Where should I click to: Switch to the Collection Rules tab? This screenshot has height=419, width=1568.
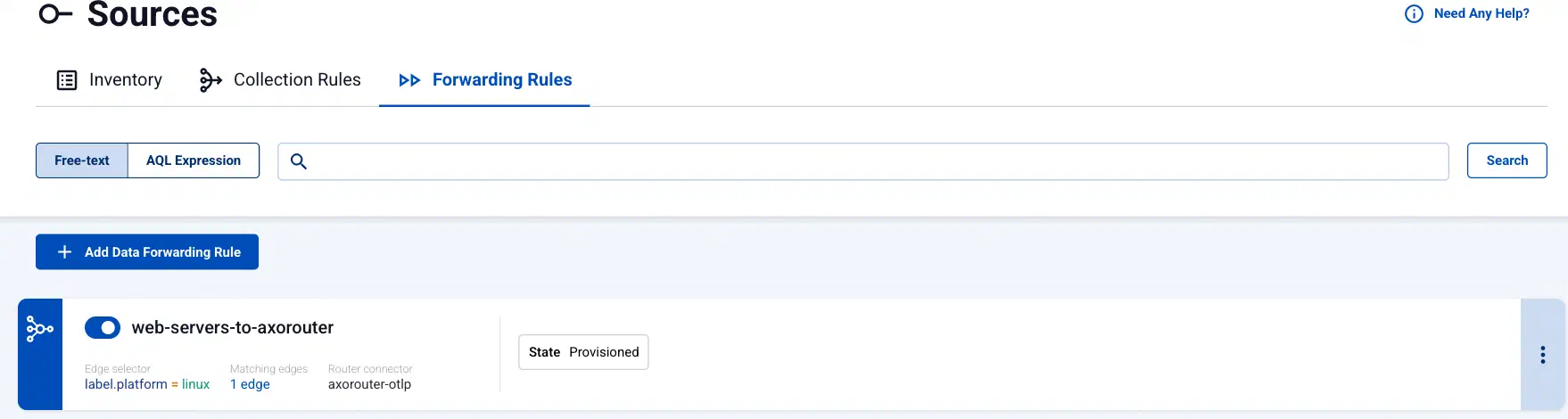point(280,80)
